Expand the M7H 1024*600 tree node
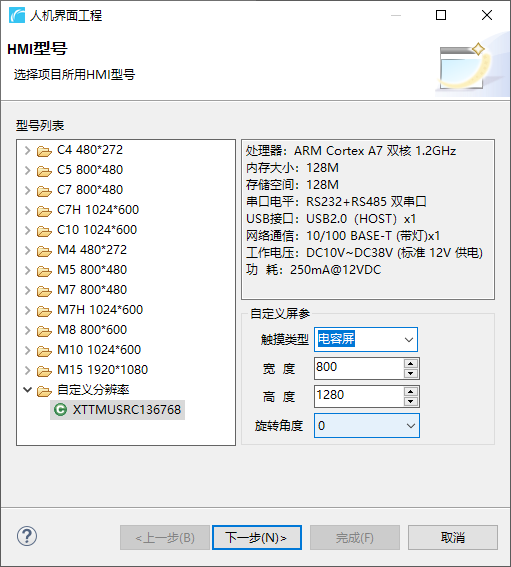This screenshot has width=511, height=567. [27, 310]
